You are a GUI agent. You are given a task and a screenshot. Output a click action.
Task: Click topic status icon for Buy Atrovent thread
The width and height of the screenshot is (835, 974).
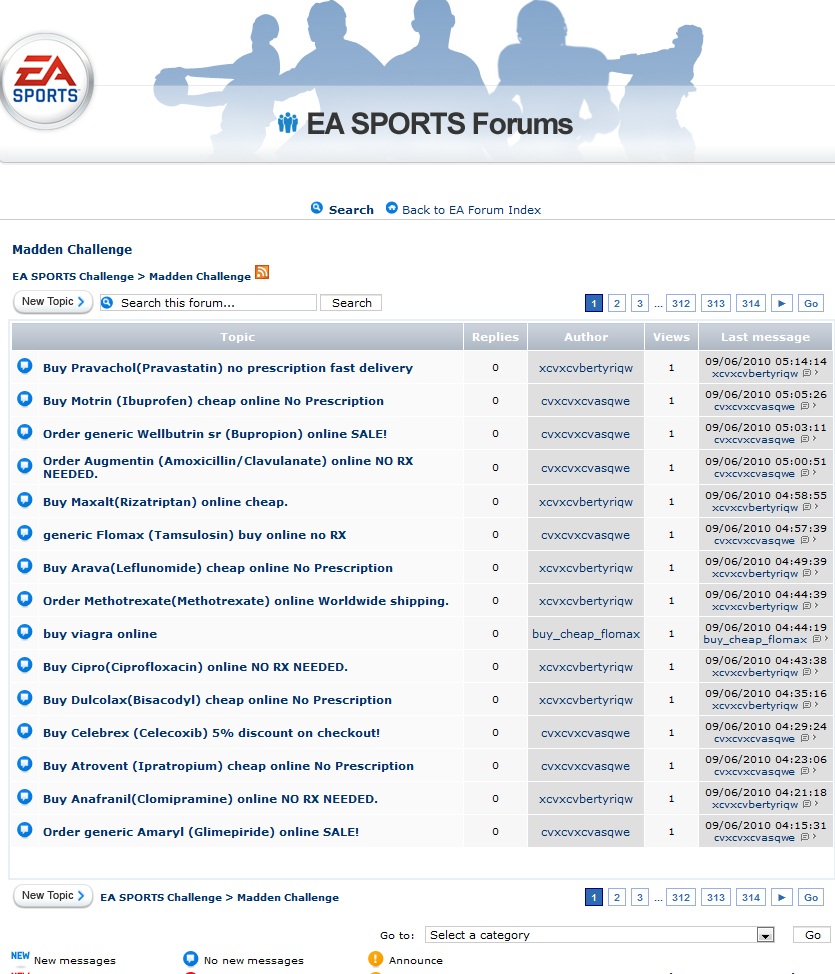(25, 763)
